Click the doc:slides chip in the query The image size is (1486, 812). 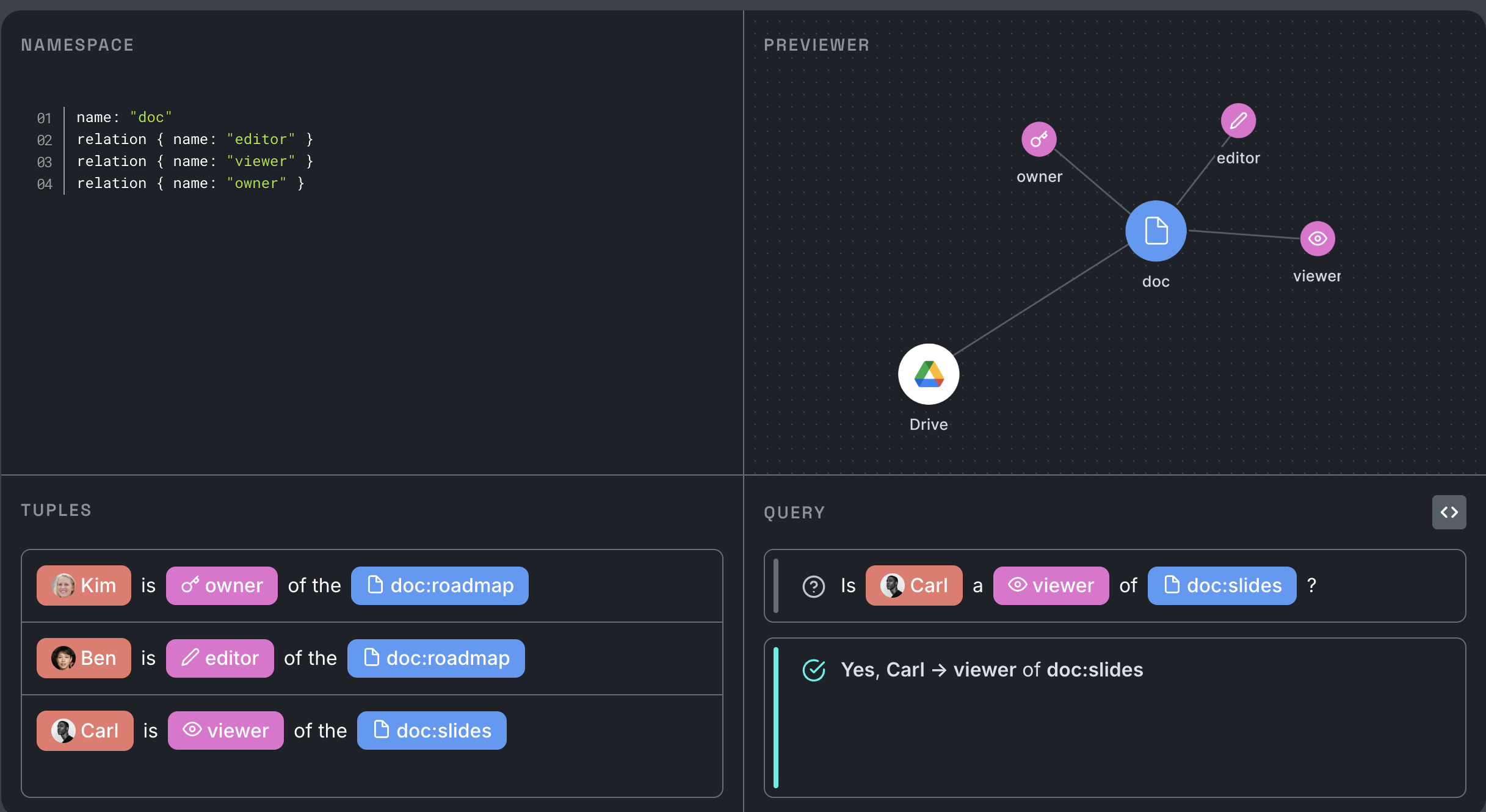(x=1222, y=585)
